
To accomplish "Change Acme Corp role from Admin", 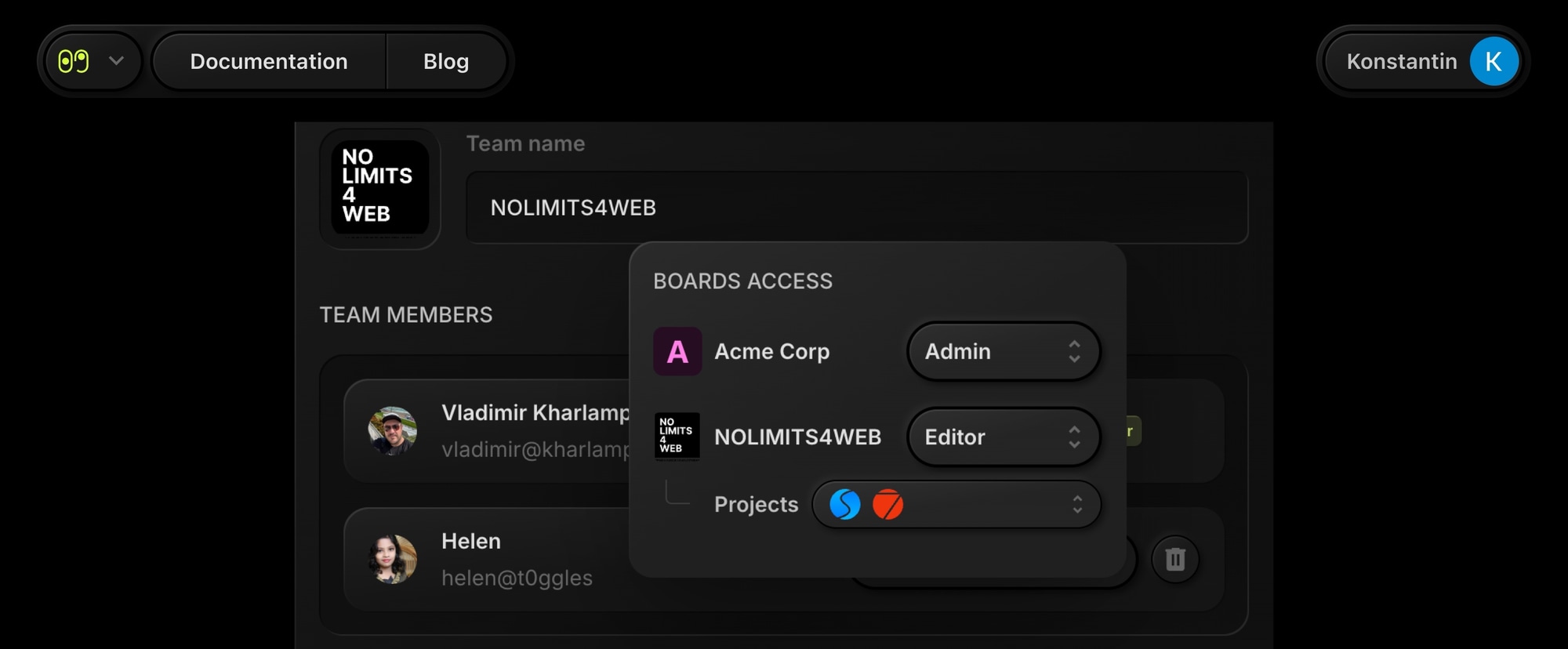I will 1004,351.
